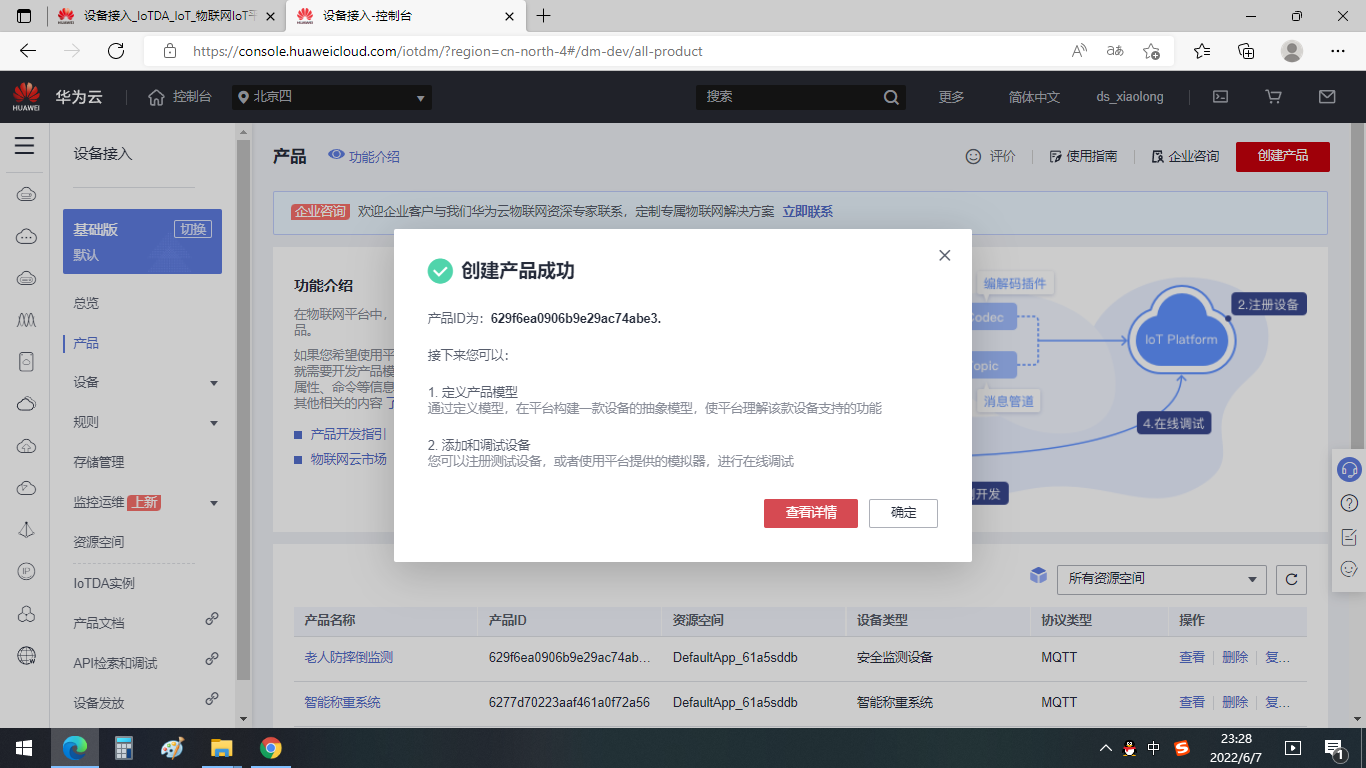Click the red 创建产品 button
This screenshot has height=768, width=1366.
pos(1283,156)
